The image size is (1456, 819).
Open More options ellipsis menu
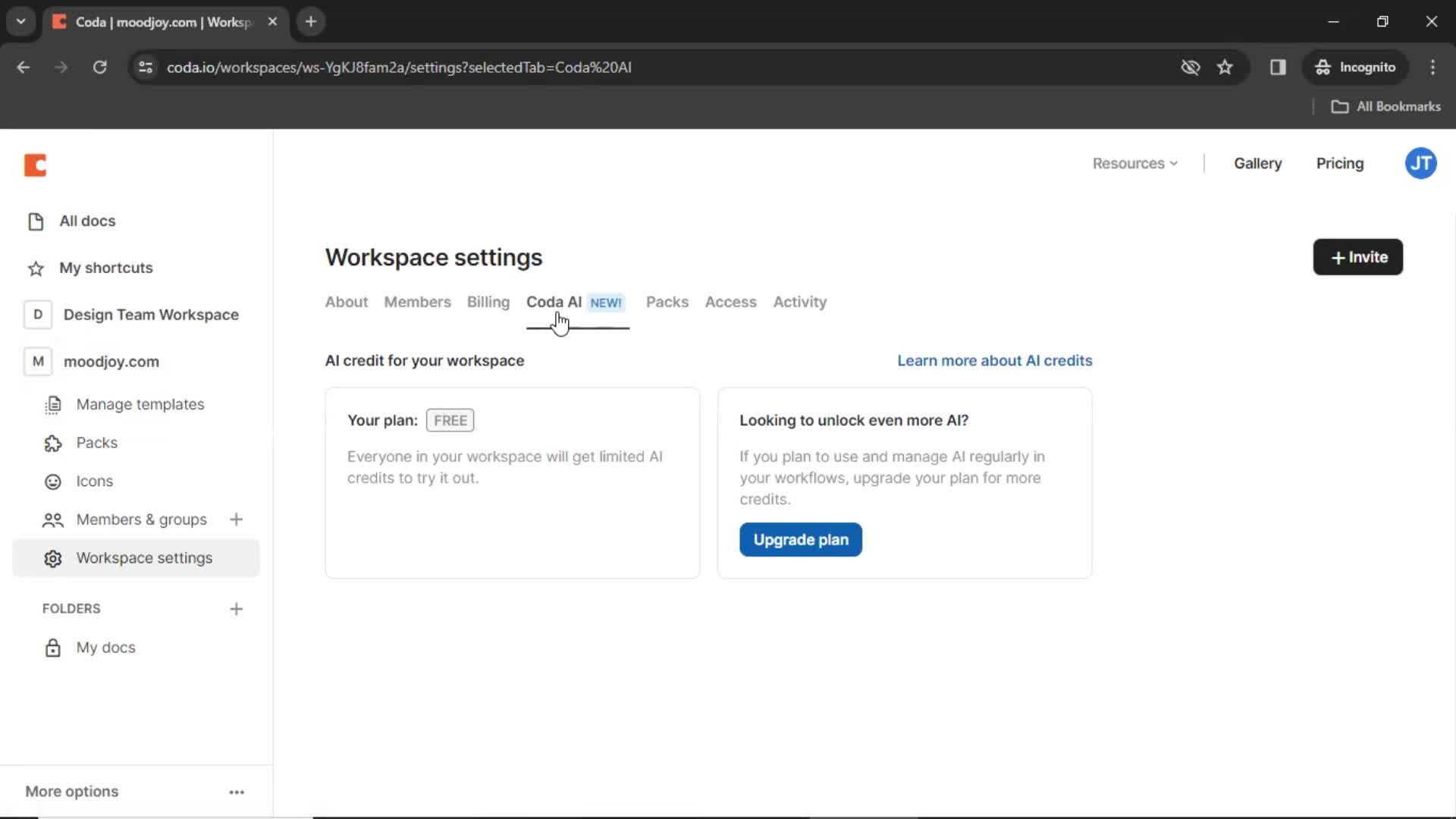point(237,792)
